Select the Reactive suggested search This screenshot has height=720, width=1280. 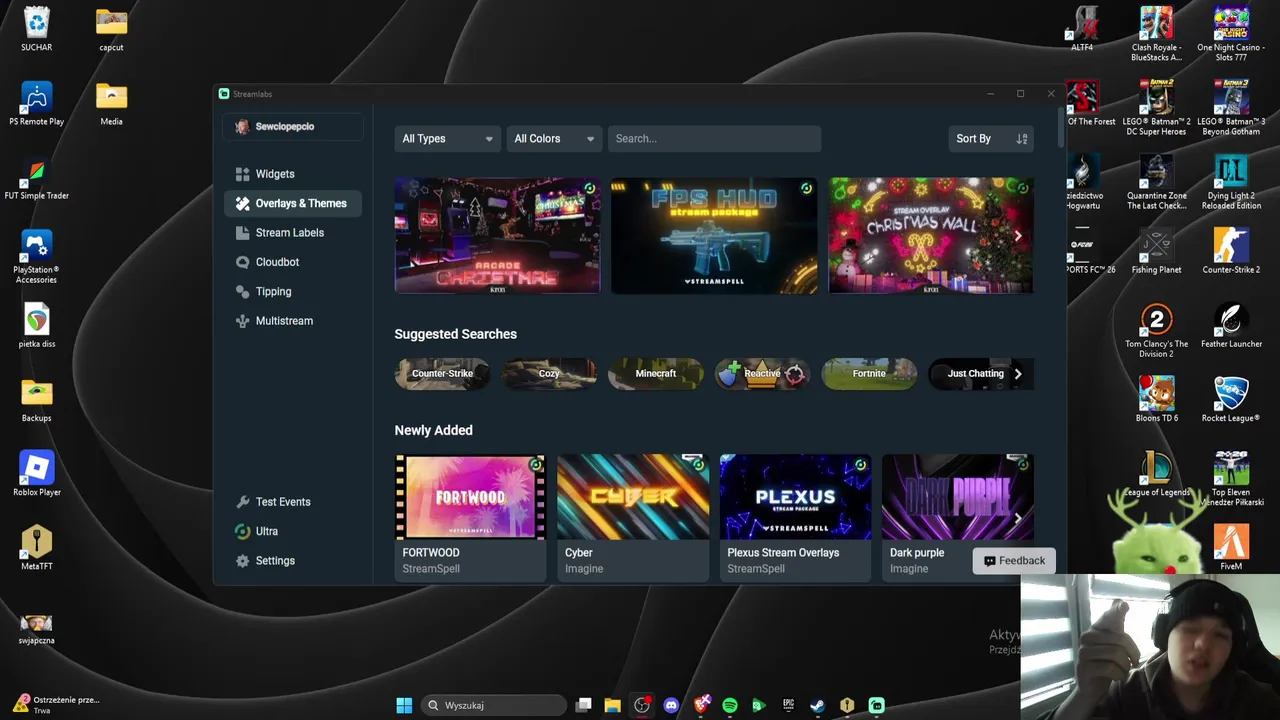762,374
